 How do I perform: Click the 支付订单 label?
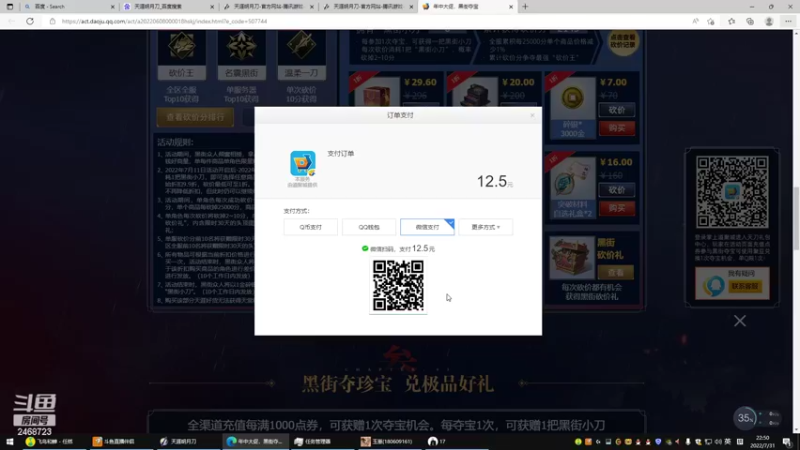pos(340,154)
